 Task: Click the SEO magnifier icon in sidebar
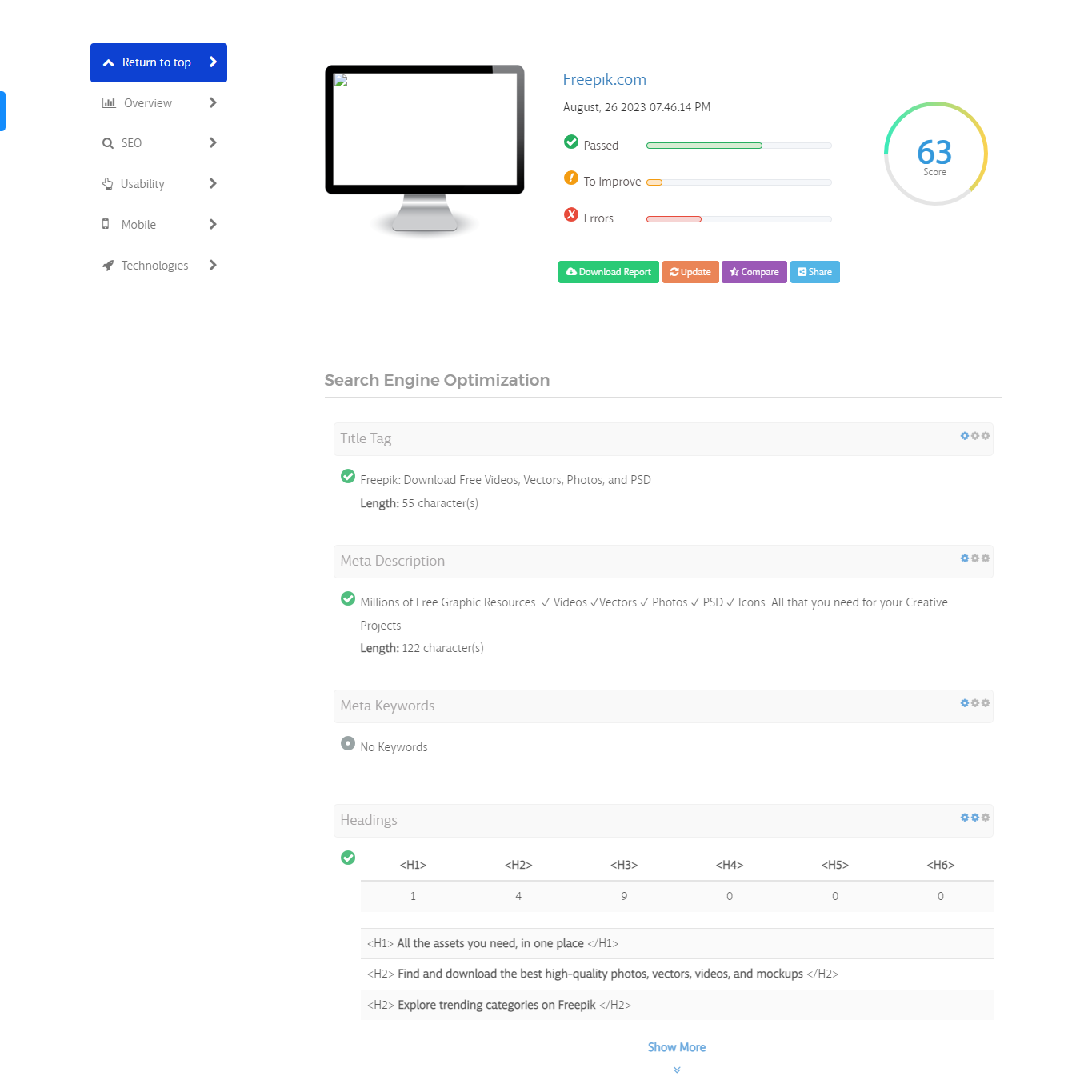109,142
